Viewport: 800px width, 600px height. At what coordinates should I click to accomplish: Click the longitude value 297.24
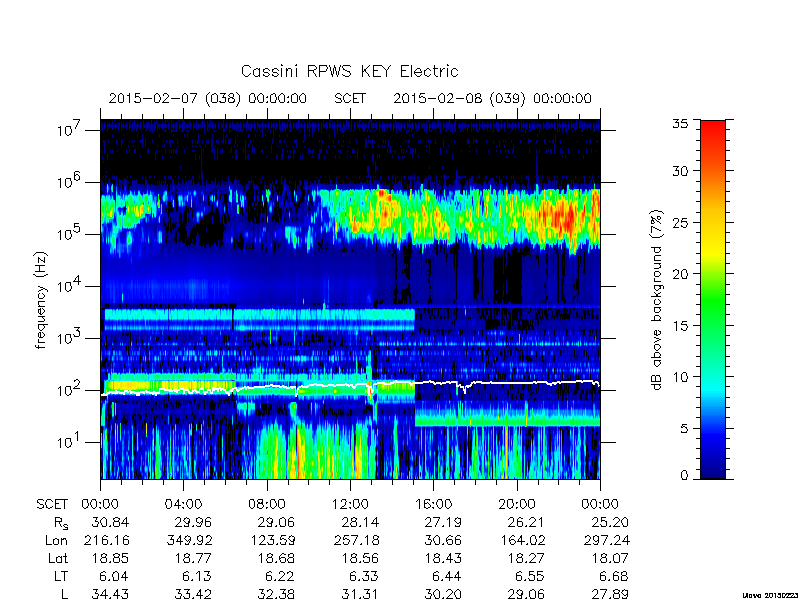tap(606, 540)
